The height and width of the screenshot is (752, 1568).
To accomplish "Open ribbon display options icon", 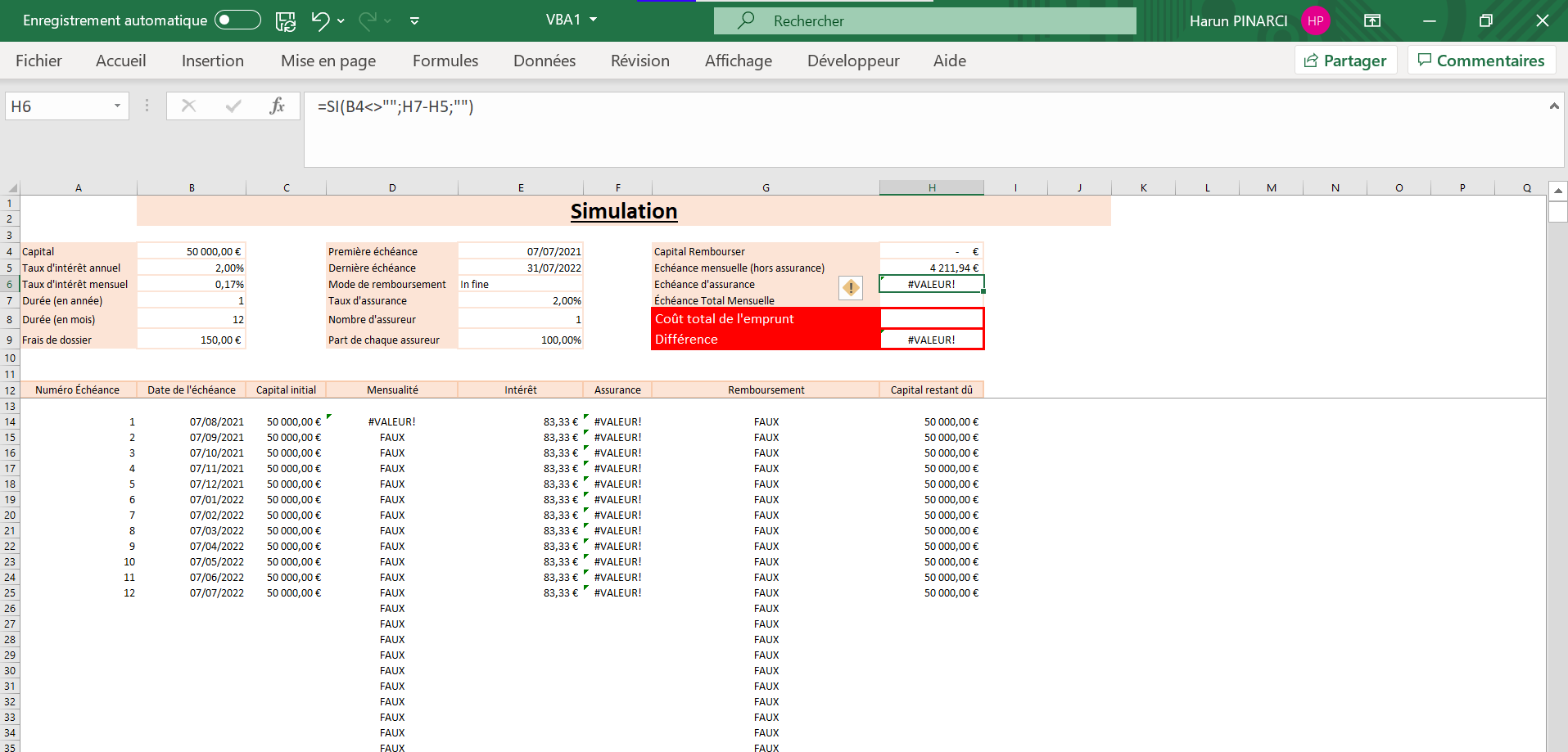I will point(1372,21).
